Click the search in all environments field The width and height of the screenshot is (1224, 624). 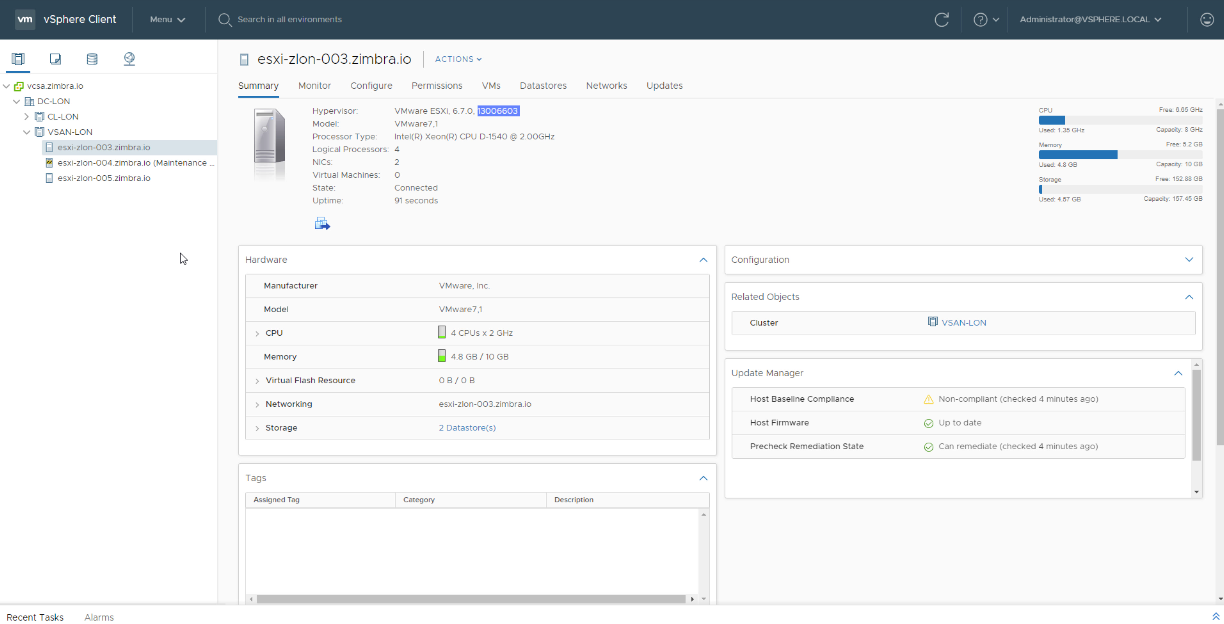(290, 19)
